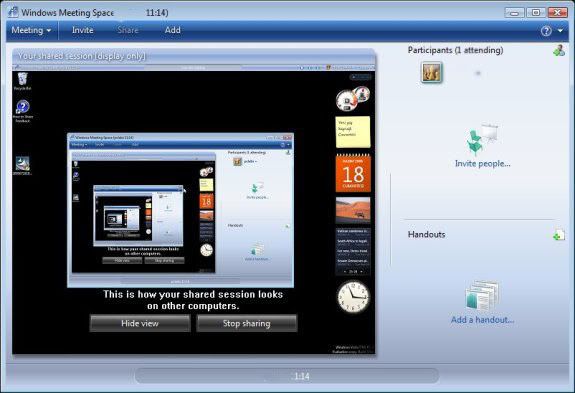Viewport: 575px width, 393px height.
Task: Click the Windows Meeting Space title bar icon
Action: click(13, 12)
